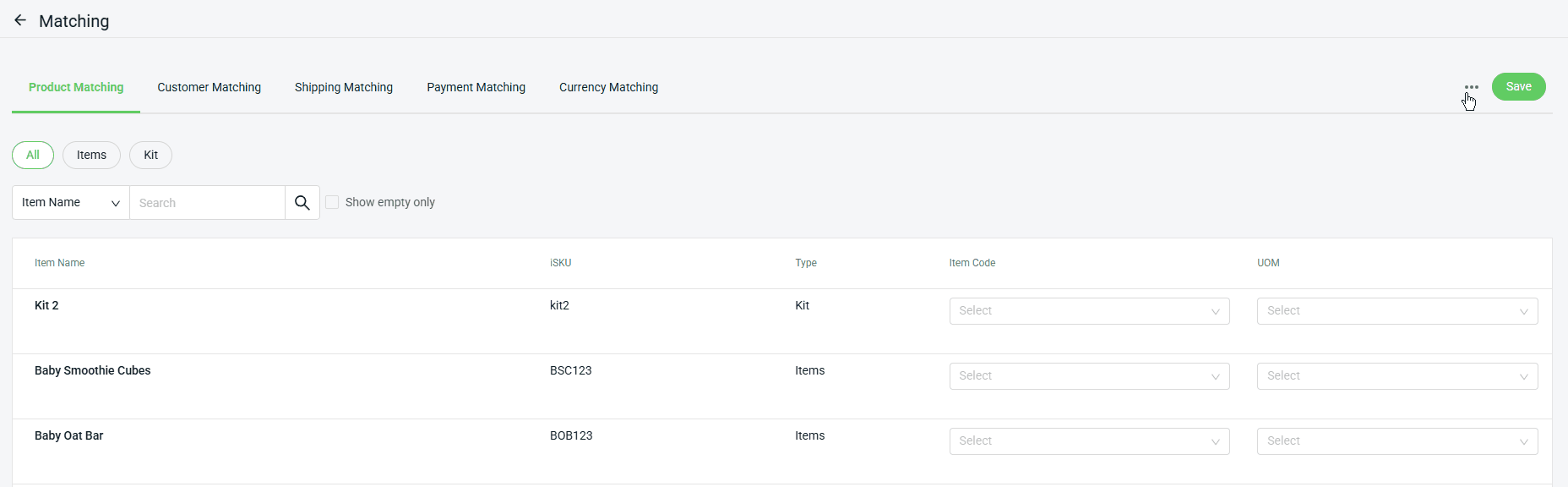
Task: Click the back arrow next to Matching
Action: coord(20,20)
